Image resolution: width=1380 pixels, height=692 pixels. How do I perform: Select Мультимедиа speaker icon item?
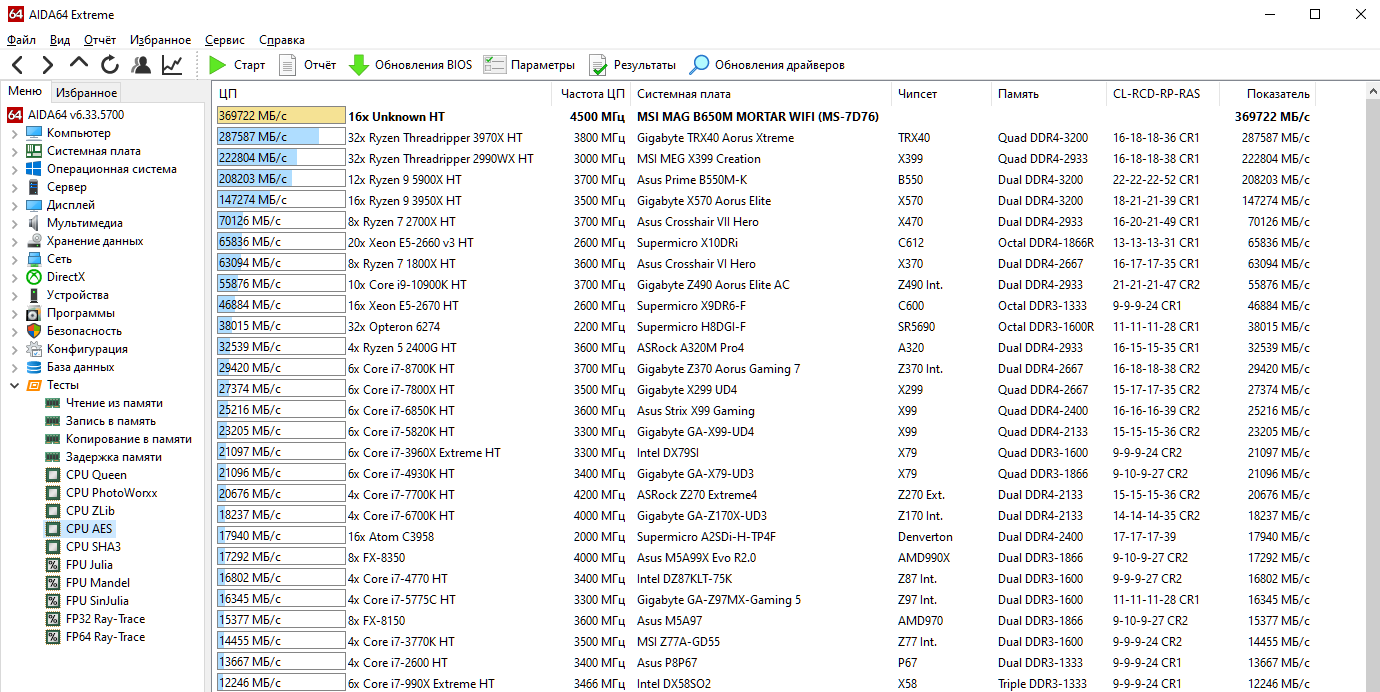click(x=35, y=223)
